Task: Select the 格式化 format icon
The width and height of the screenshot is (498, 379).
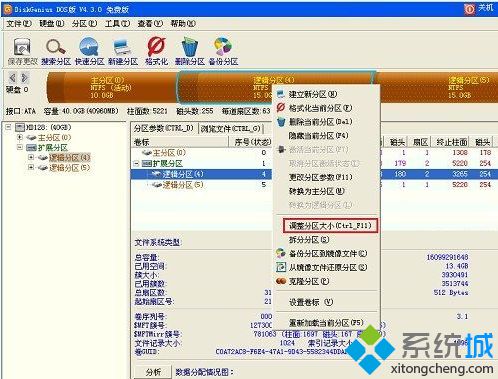Action: pyautogui.click(x=156, y=47)
